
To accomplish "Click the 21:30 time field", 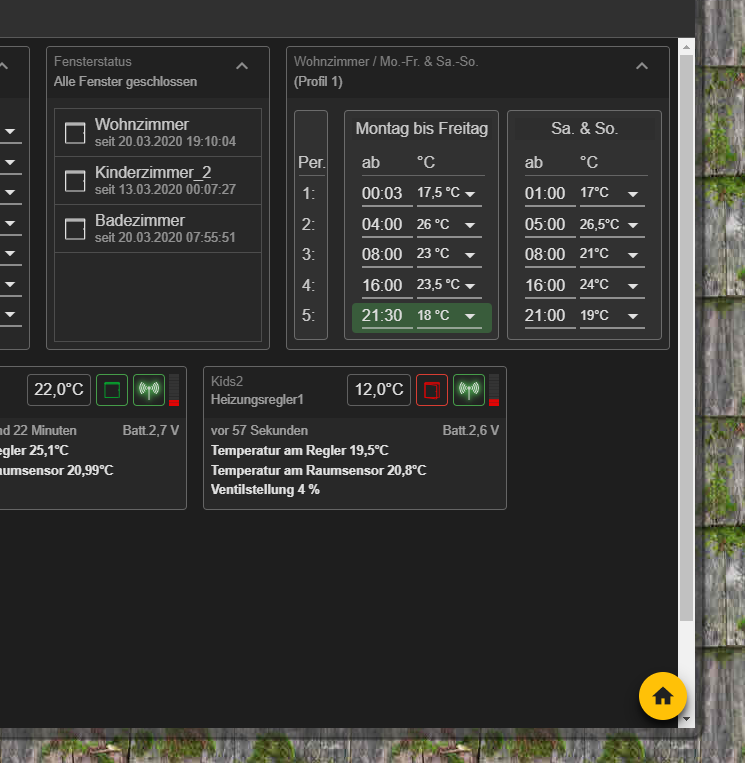I will [x=382, y=316].
